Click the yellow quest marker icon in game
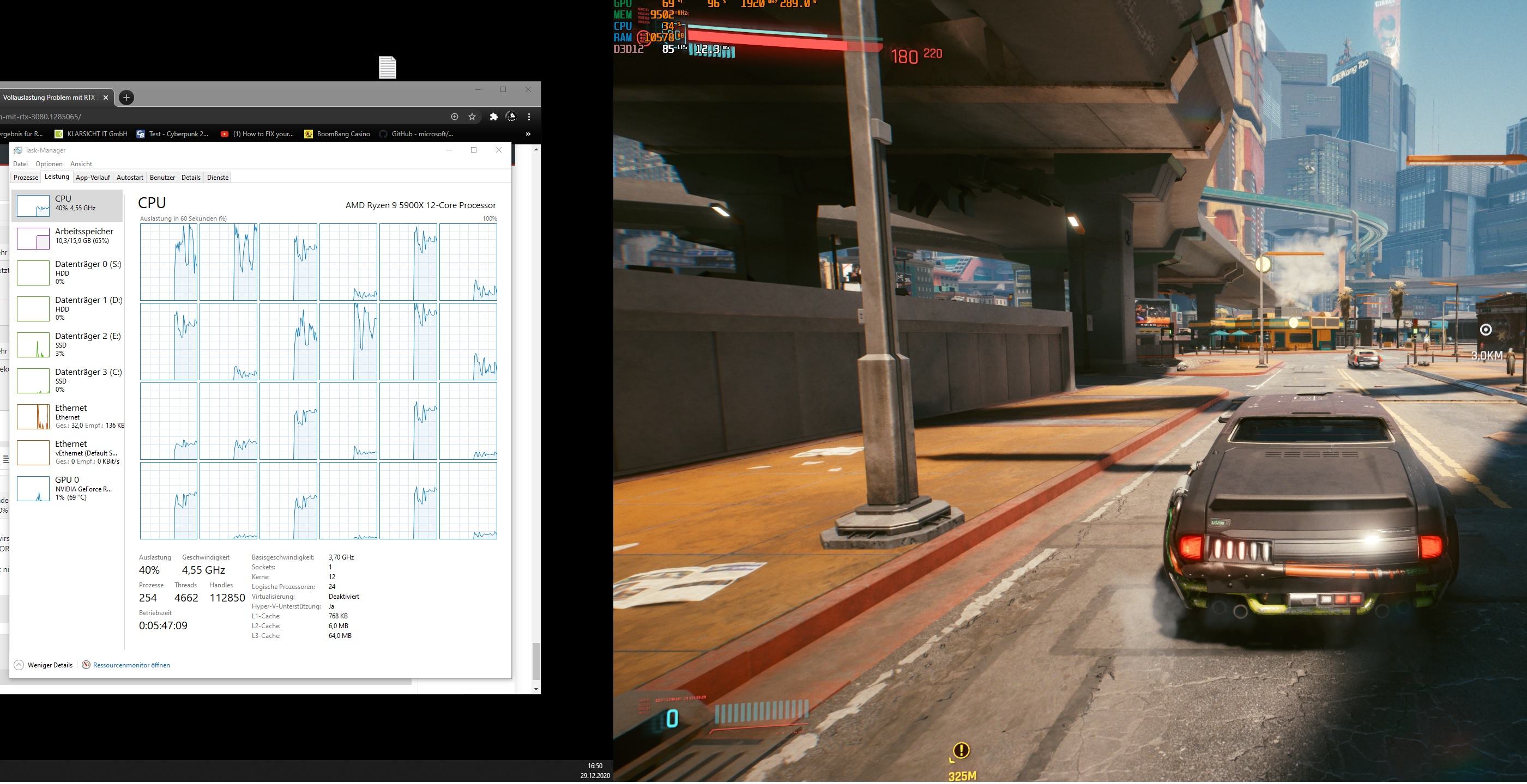The image size is (1527, 784). pyautogui.click(x=961, y=751)
